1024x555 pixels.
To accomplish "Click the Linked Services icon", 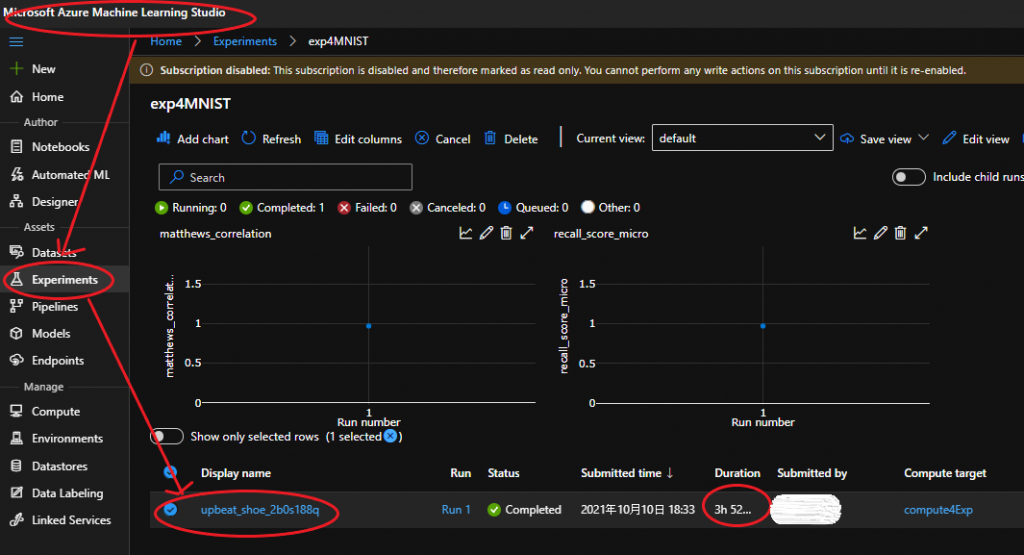I will (16, 520).
